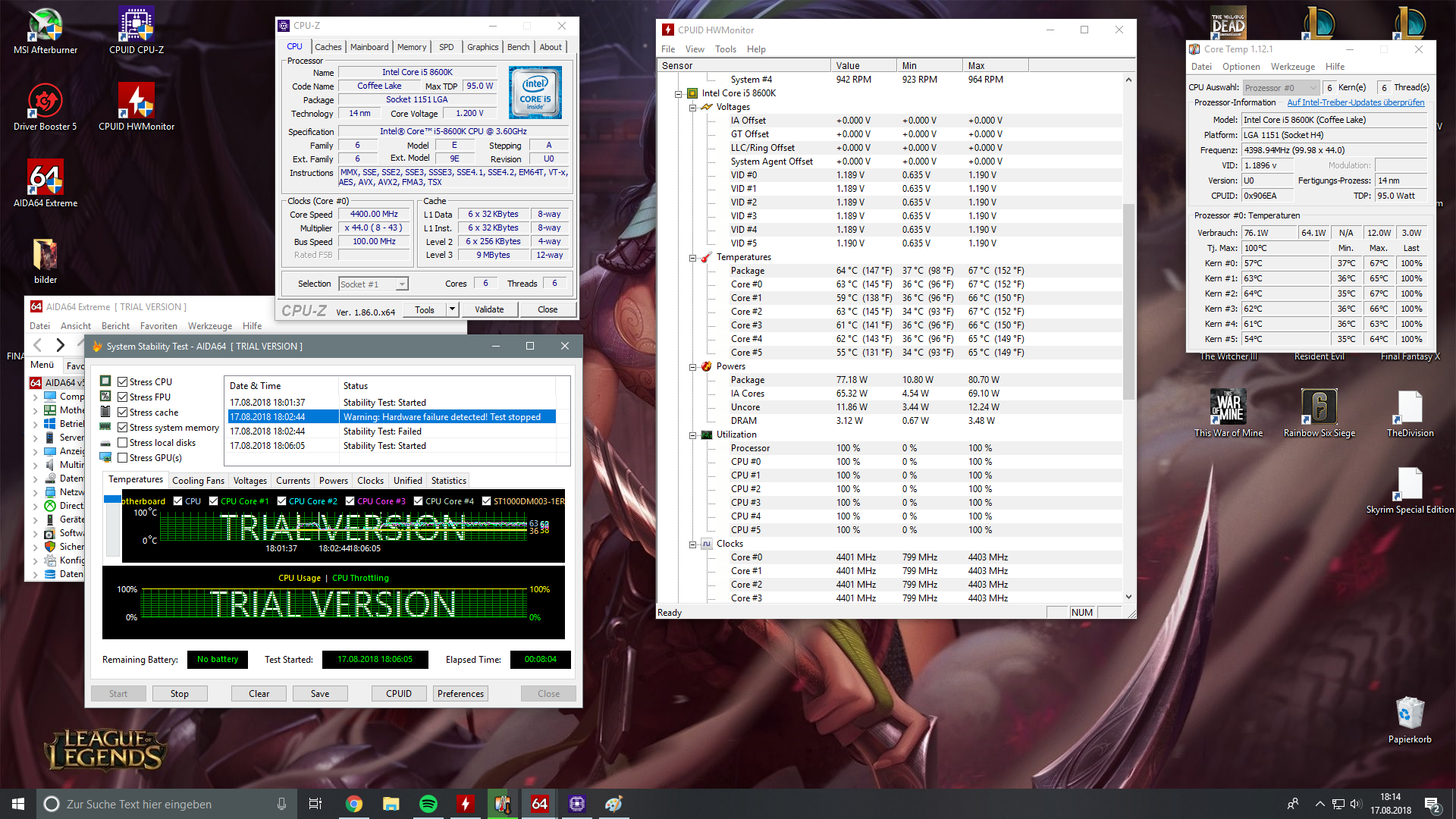Click Validate button in CPU-Z
Image resolution: width=1456 pixels, height=819 pixels.
tap(489, 309)
